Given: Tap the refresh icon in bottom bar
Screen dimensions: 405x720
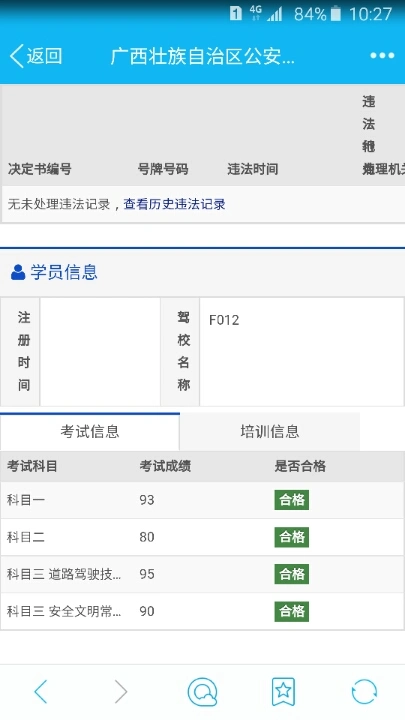Looking at the screenshot, I should coord(364,691).
